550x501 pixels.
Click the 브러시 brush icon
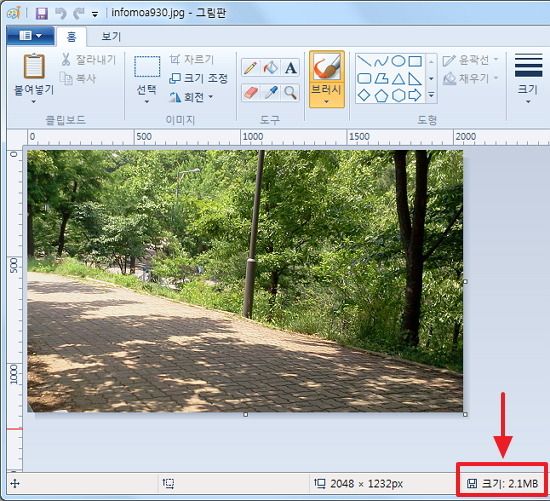click(327, 67)
